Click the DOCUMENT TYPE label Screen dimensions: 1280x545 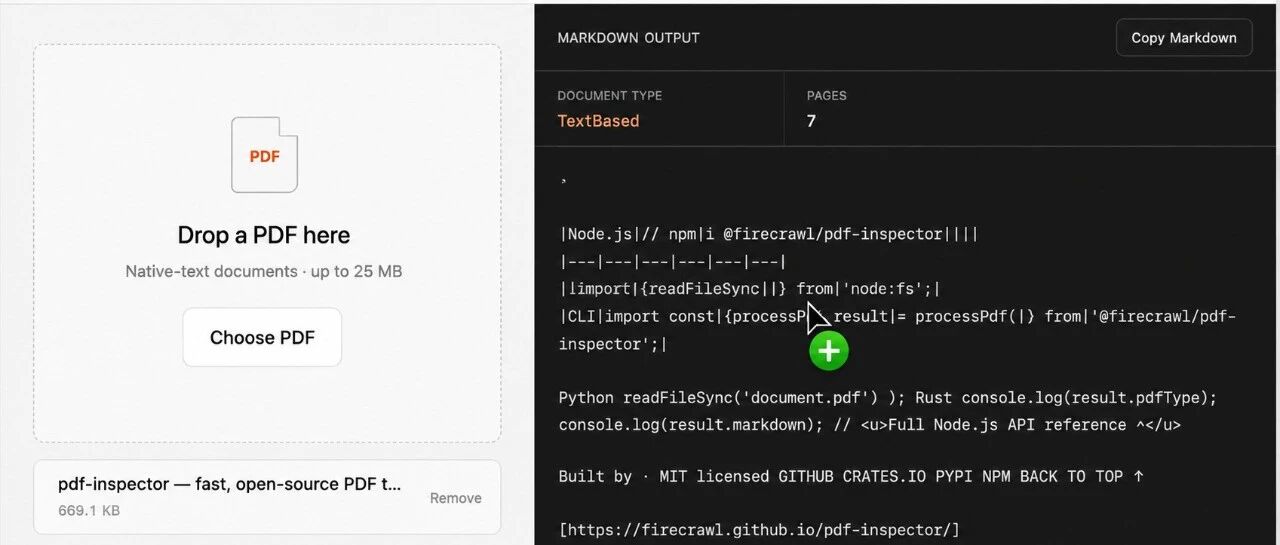coord(610,96)
